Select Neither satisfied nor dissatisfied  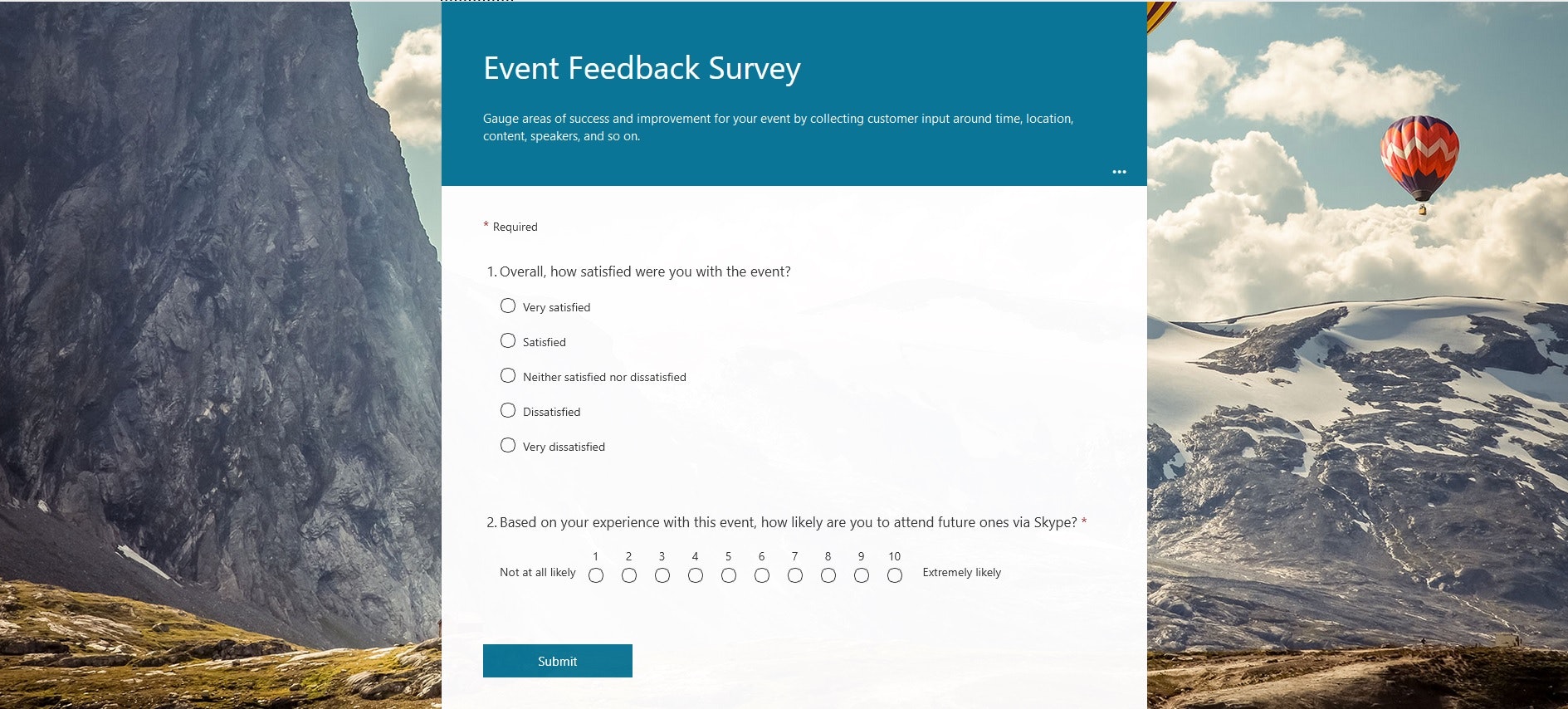click(x=508, y=376)
